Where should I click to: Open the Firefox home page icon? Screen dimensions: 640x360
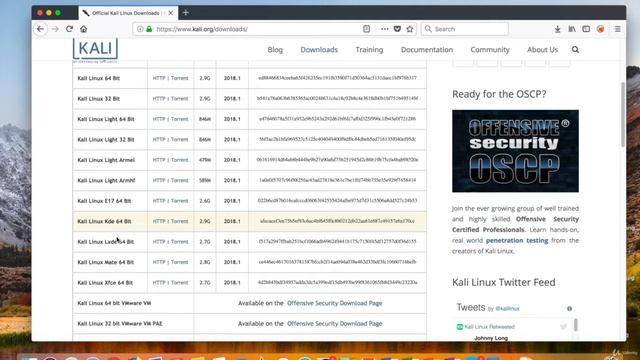[84, 29]
